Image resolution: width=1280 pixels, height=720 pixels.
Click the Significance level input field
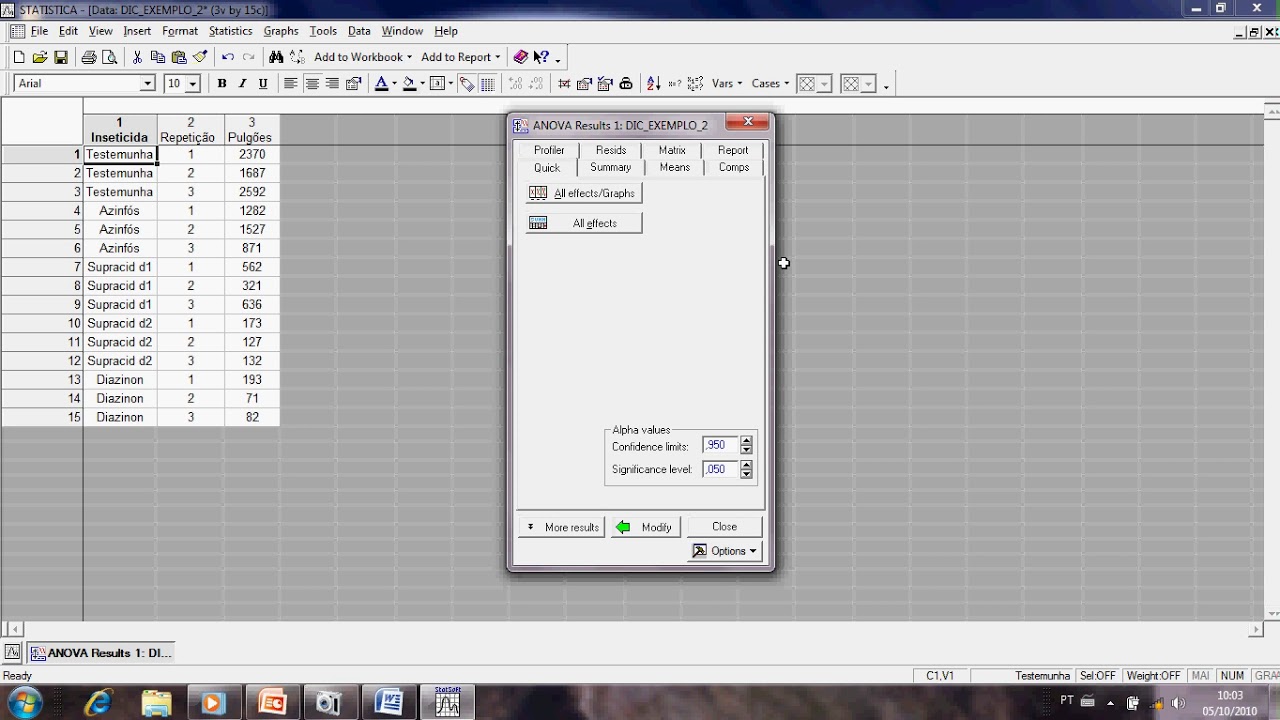720,469
